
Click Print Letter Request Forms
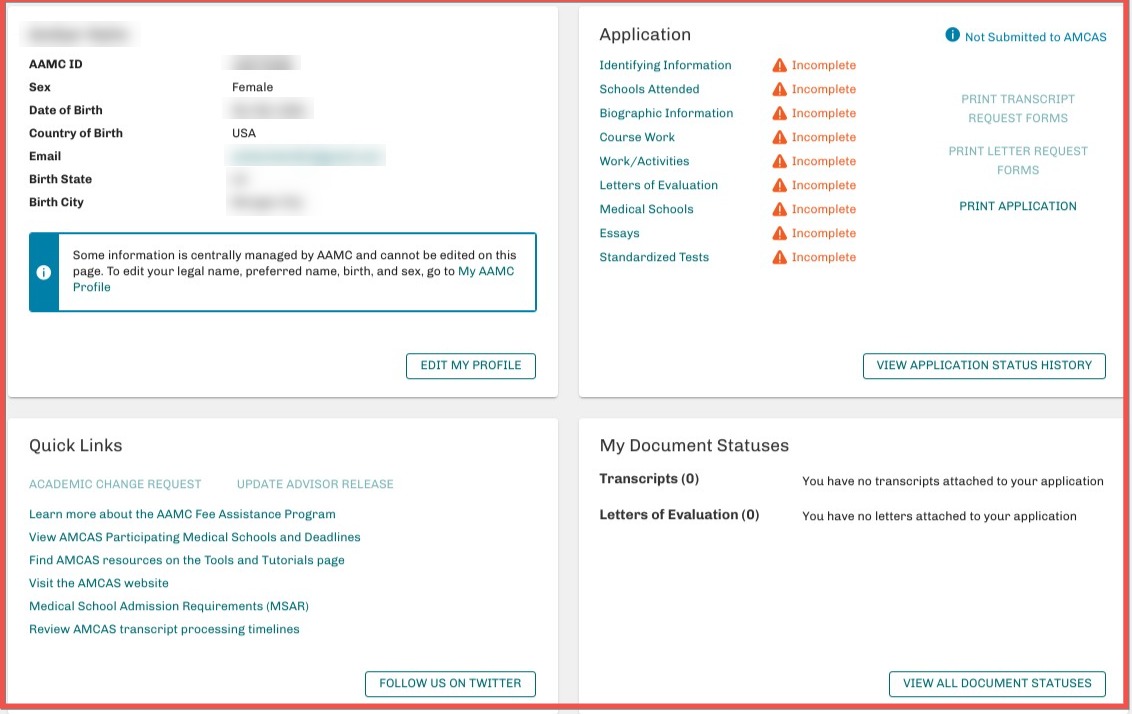coord(1018,160)
